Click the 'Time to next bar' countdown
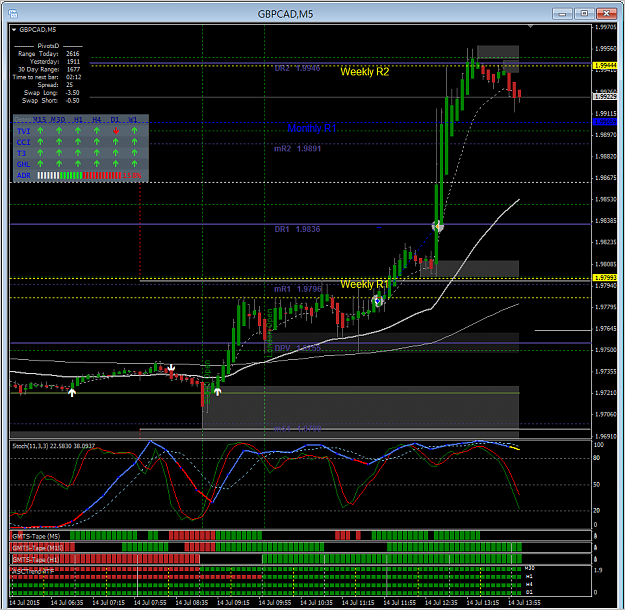Screen dimensions: 625x610 [x=47, y=77]
